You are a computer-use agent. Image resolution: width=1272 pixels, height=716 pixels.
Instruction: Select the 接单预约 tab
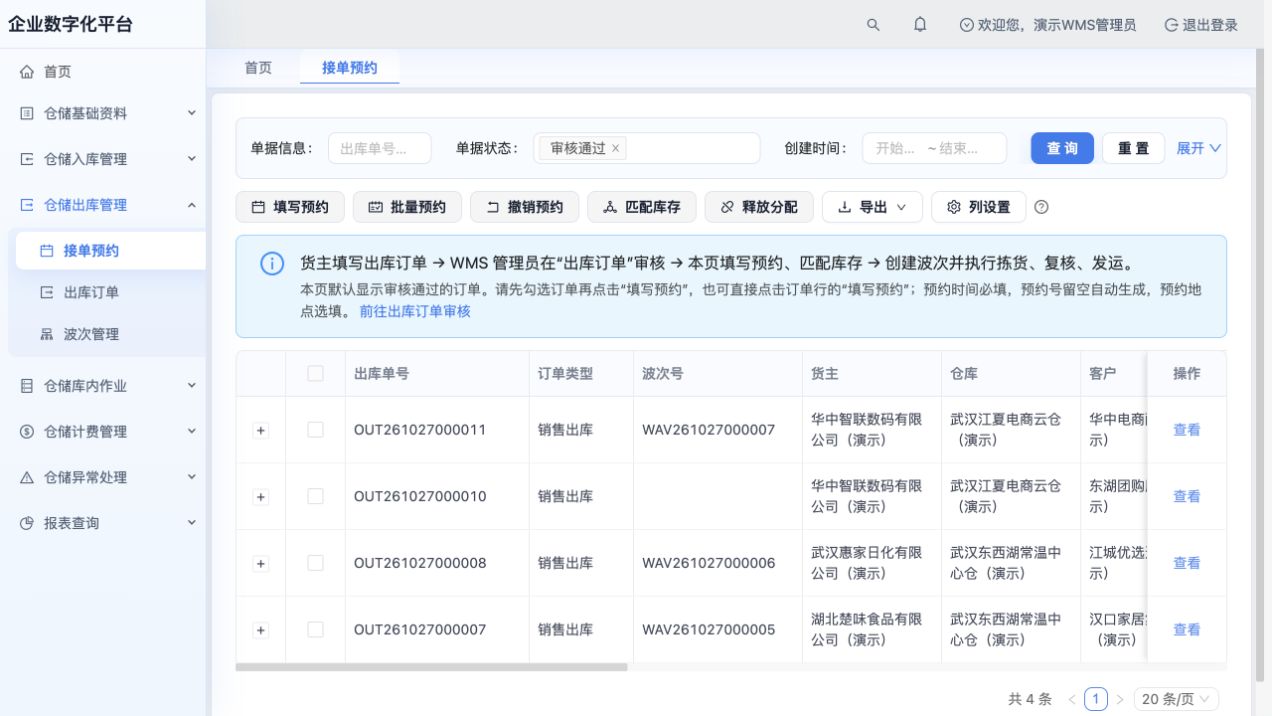pyautogui.click(x=349, y=68)
